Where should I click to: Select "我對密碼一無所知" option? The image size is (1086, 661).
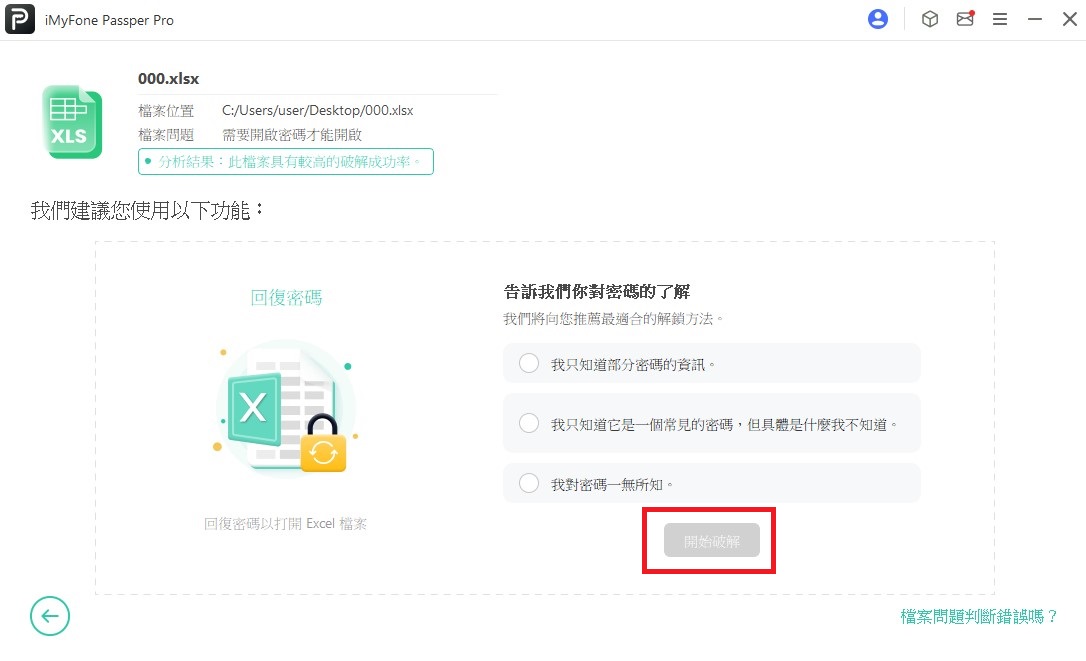tap(529, 483)
